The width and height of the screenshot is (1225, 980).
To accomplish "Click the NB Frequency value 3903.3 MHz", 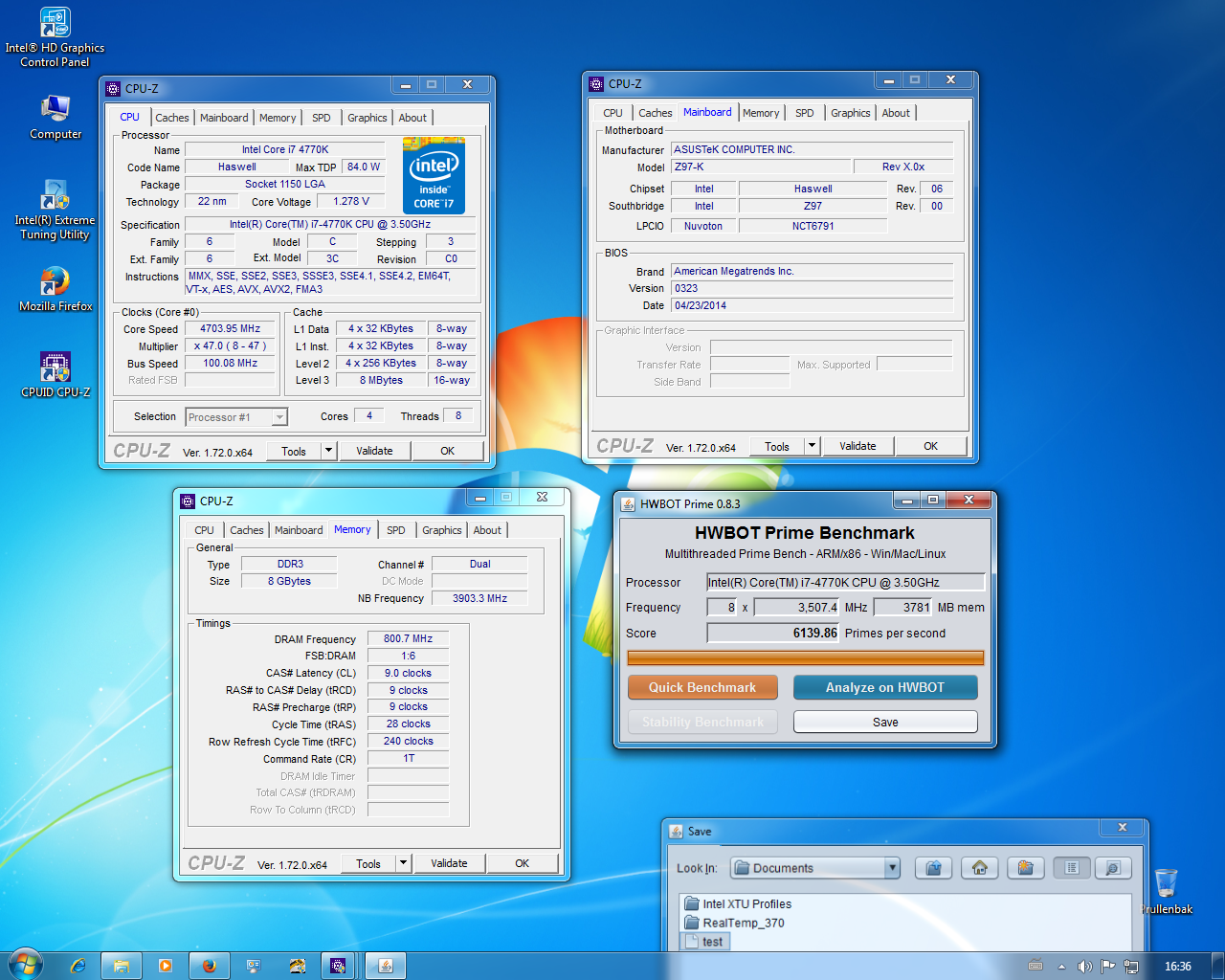I will (479, 598).
